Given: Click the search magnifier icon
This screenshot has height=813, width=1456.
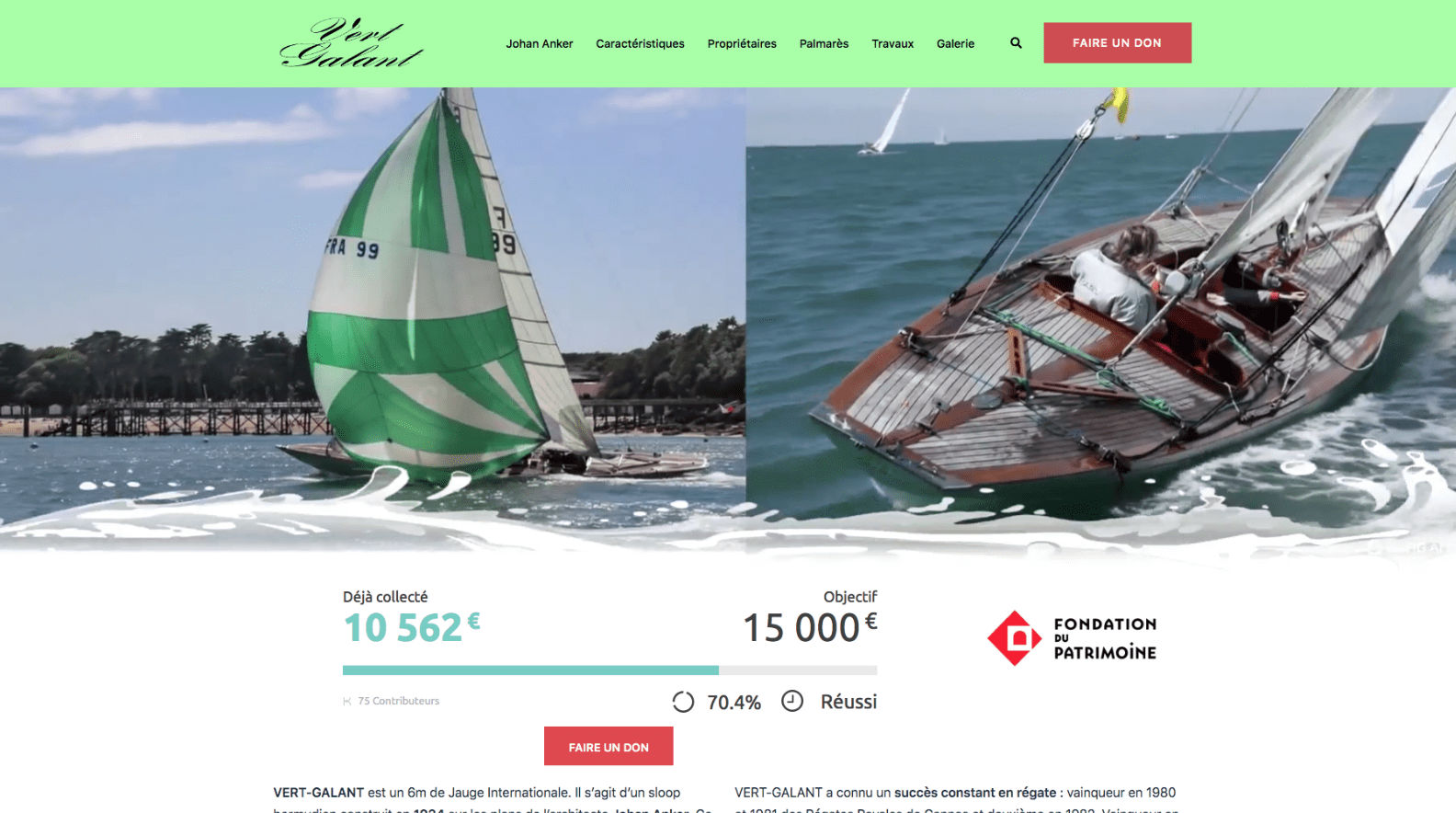Looking at the screenshot, I should coord(1016,43).
